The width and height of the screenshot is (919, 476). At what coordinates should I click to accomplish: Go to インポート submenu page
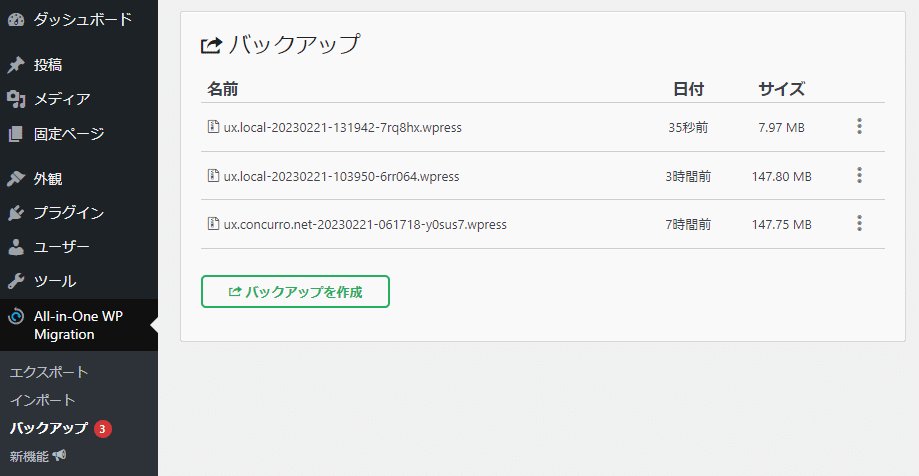(43, 400)
